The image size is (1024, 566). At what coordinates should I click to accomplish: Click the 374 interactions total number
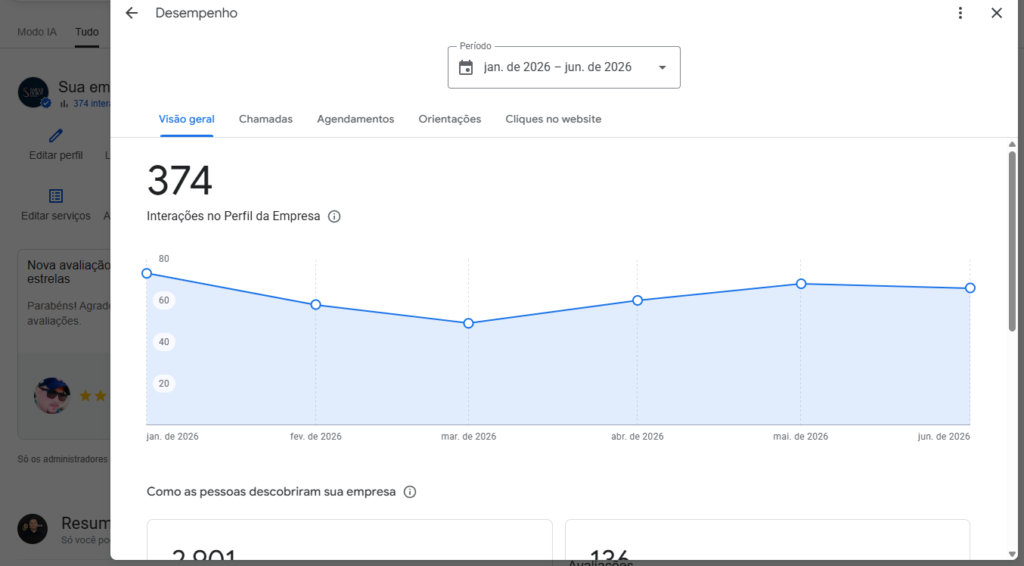click(180, 180)
